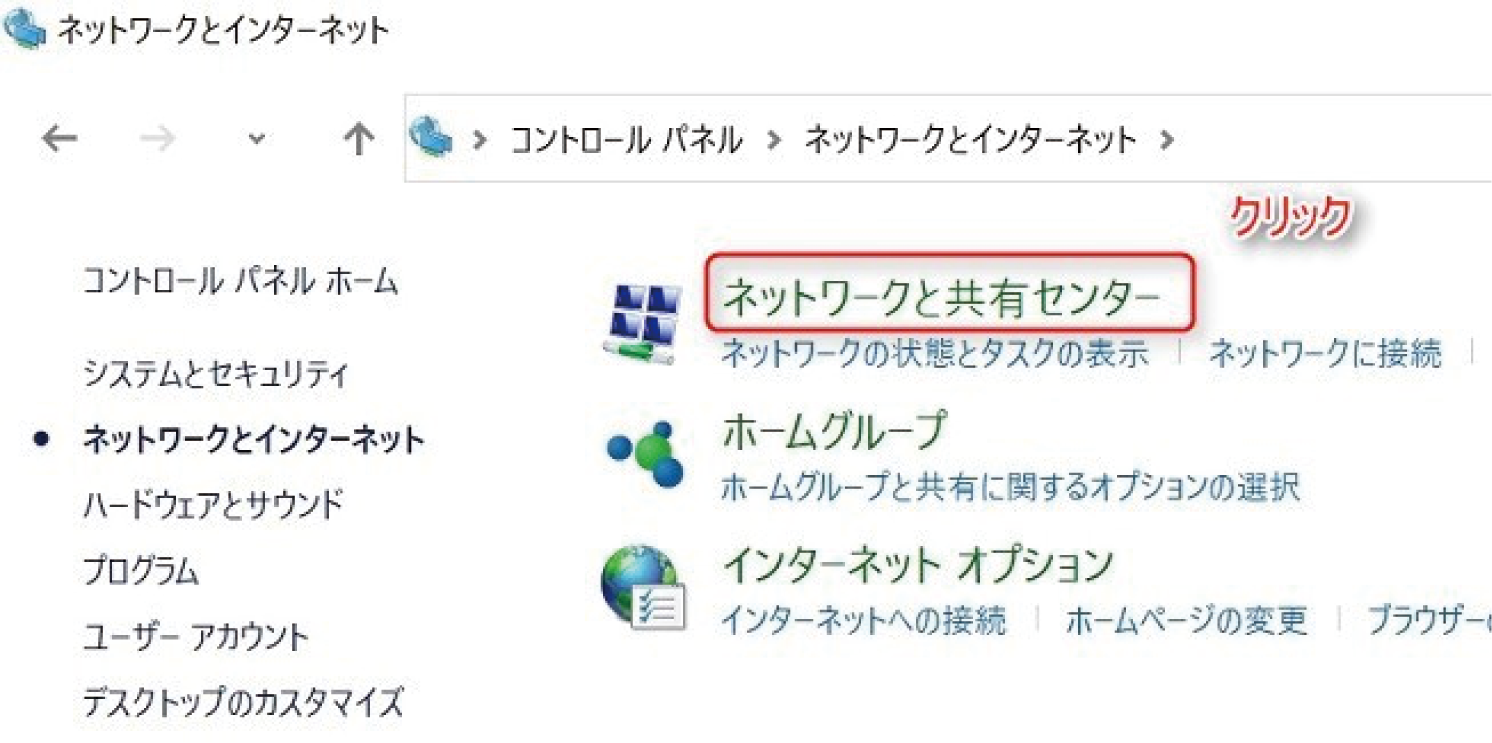Expand the chevron after ネットワークとインターネット in the address bar
This screenshot has width=1492, height=743.
pyautogui.click(x=1166, y=140)
